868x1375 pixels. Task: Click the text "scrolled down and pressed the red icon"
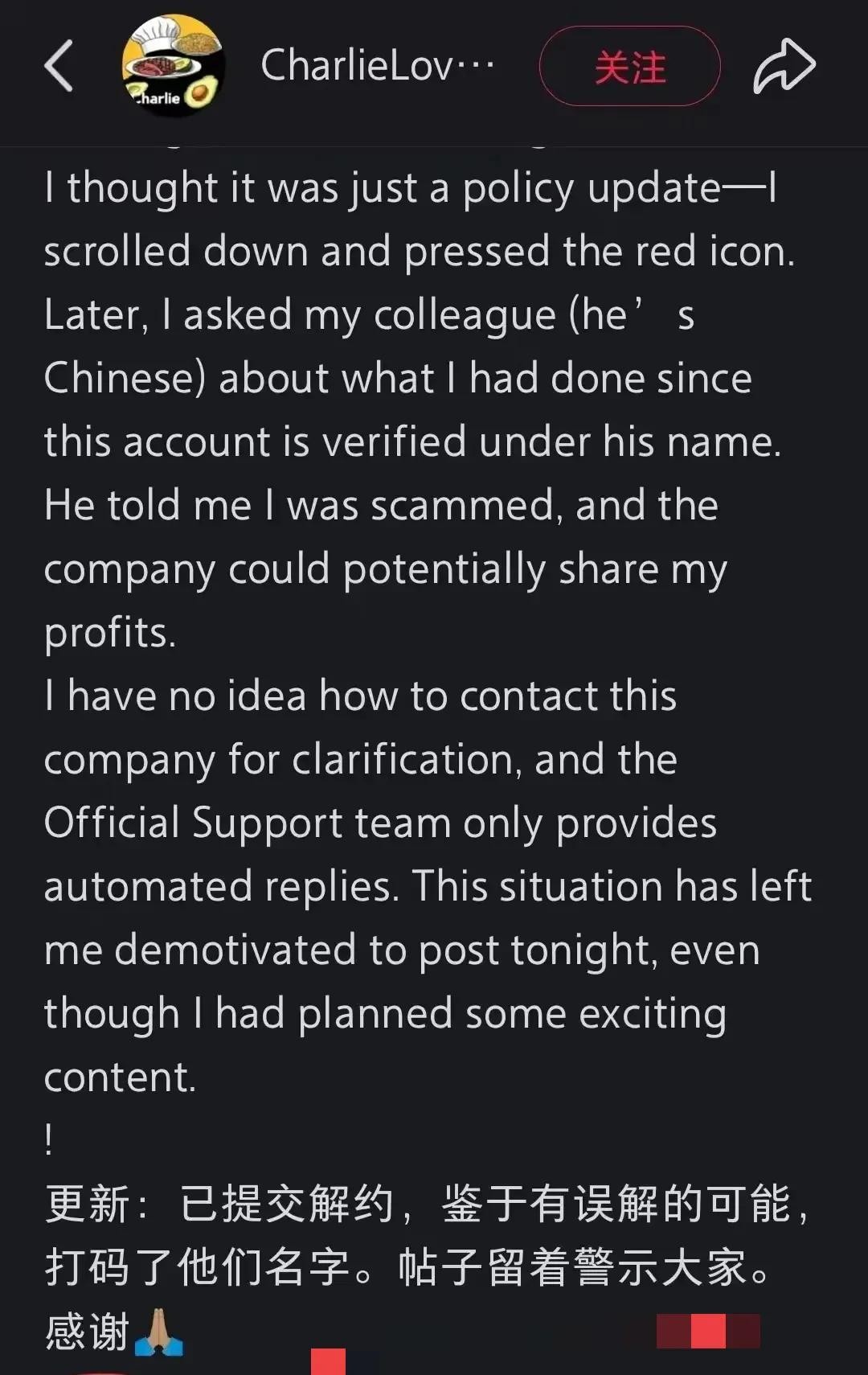coord(419,252)
